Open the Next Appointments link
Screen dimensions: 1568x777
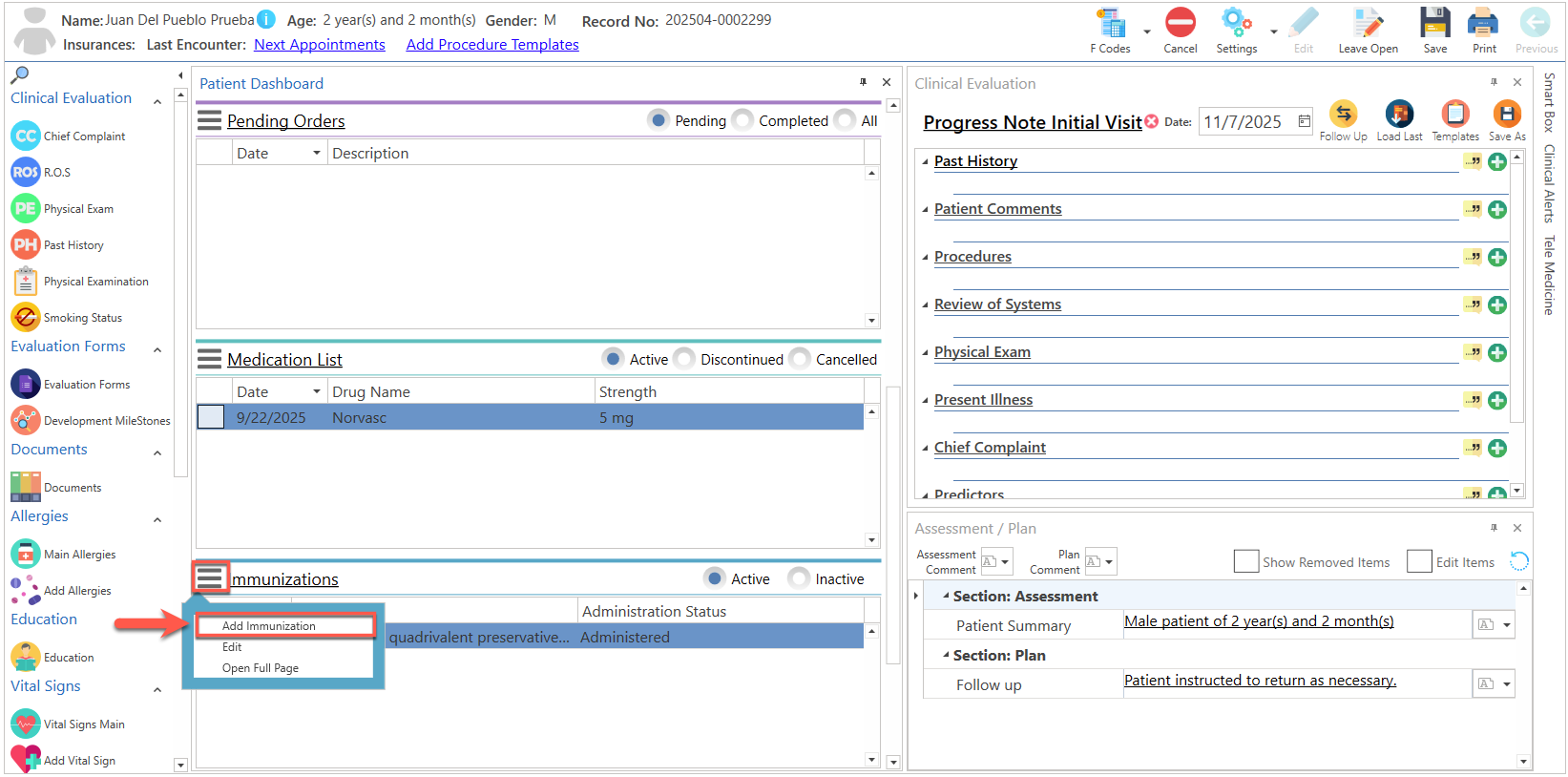coord(320,45)
